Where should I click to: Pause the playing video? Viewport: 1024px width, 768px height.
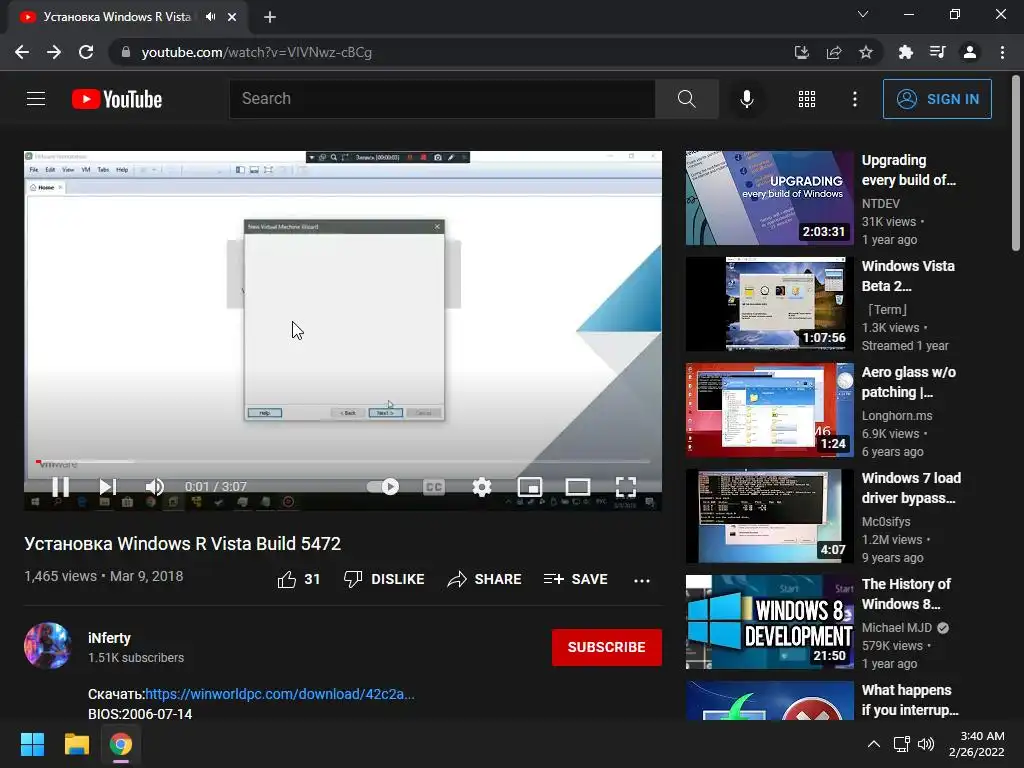(60, 487)
